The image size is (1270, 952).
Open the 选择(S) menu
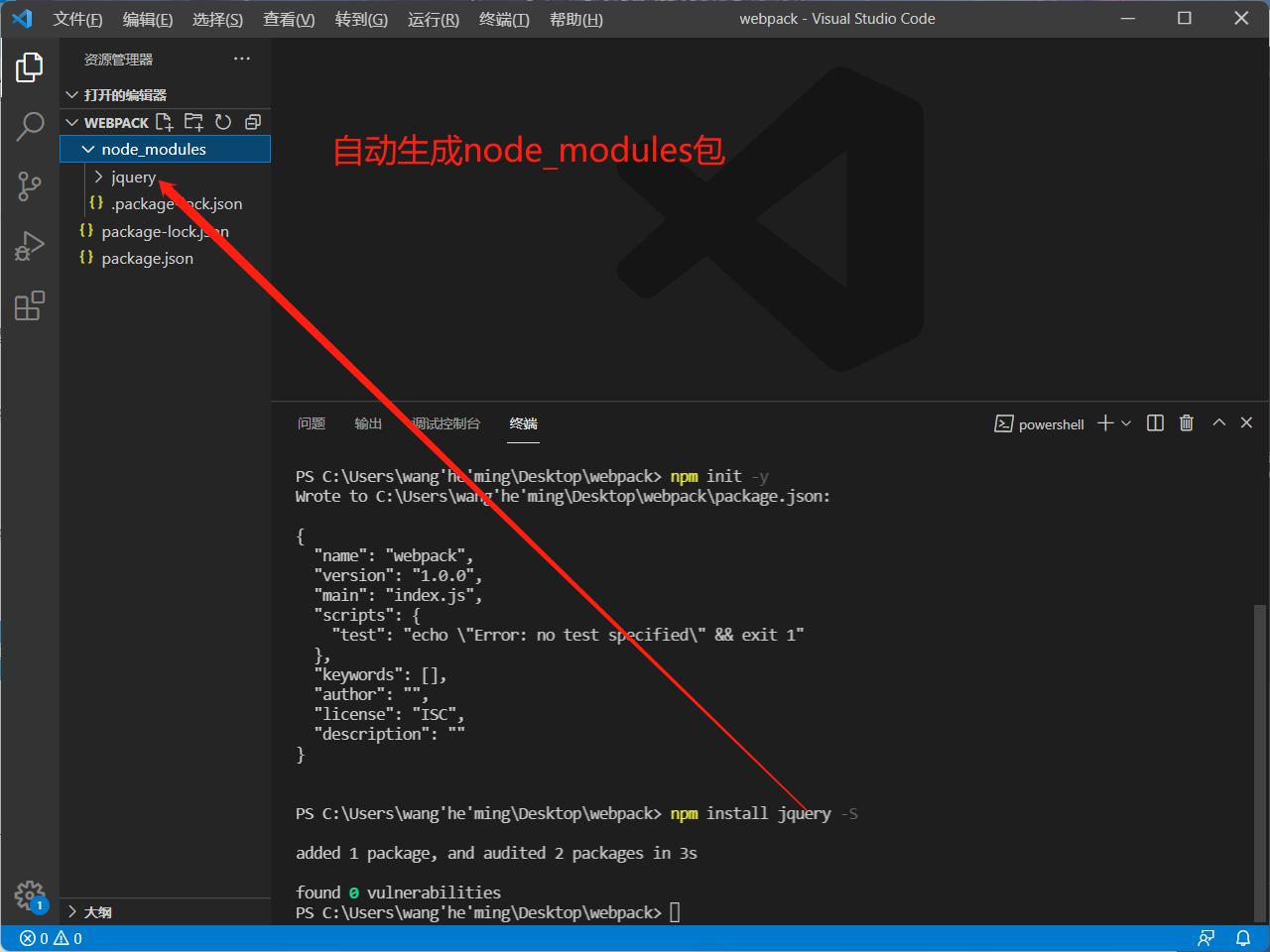[x=217, y=19]
